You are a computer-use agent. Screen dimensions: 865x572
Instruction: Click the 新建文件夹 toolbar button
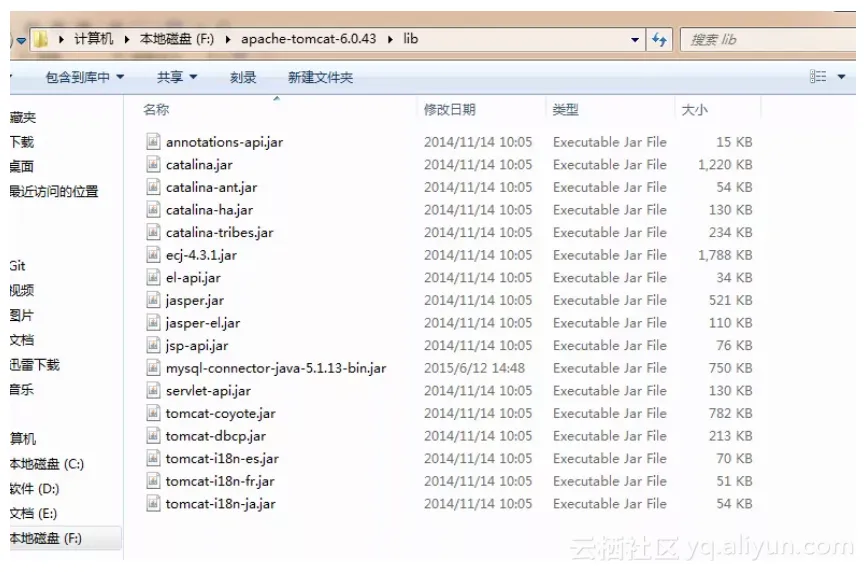tap(320, 77)
